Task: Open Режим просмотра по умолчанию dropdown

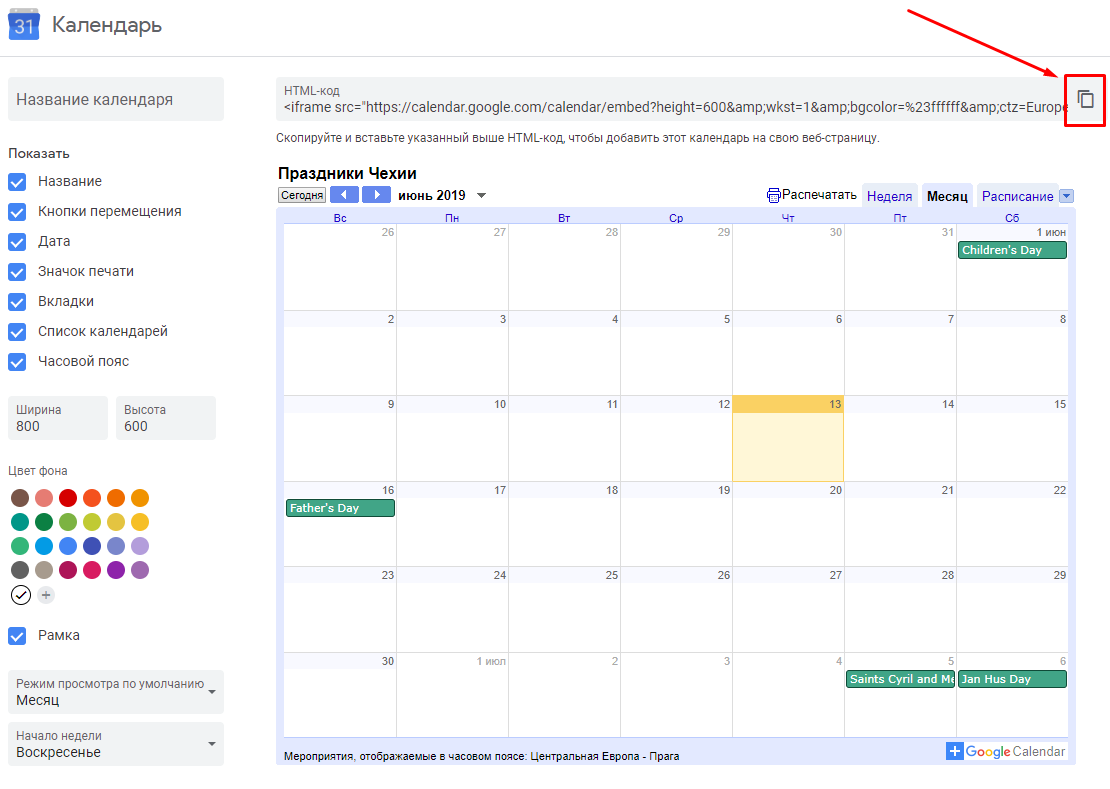Action: point(116,692)
